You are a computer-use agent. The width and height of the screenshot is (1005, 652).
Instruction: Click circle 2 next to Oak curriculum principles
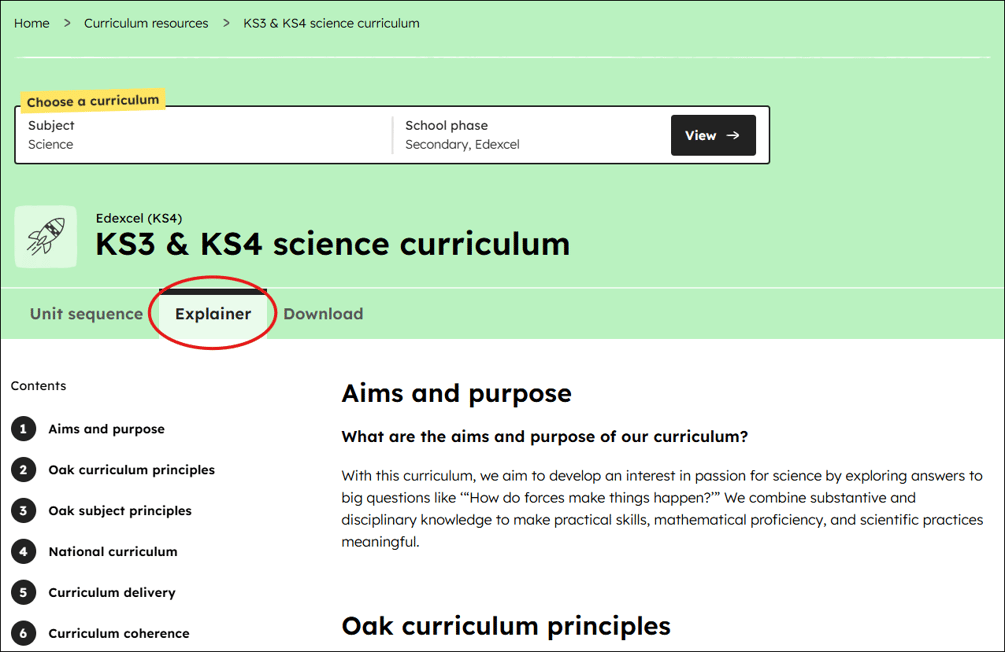tap(25, 469)
